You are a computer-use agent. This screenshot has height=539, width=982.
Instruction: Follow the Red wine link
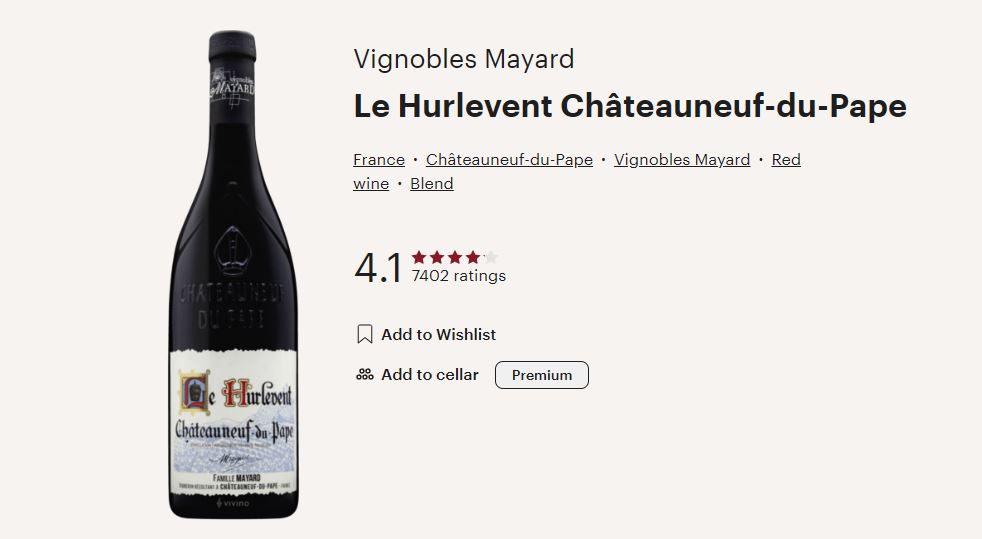(x=786, y=160)
